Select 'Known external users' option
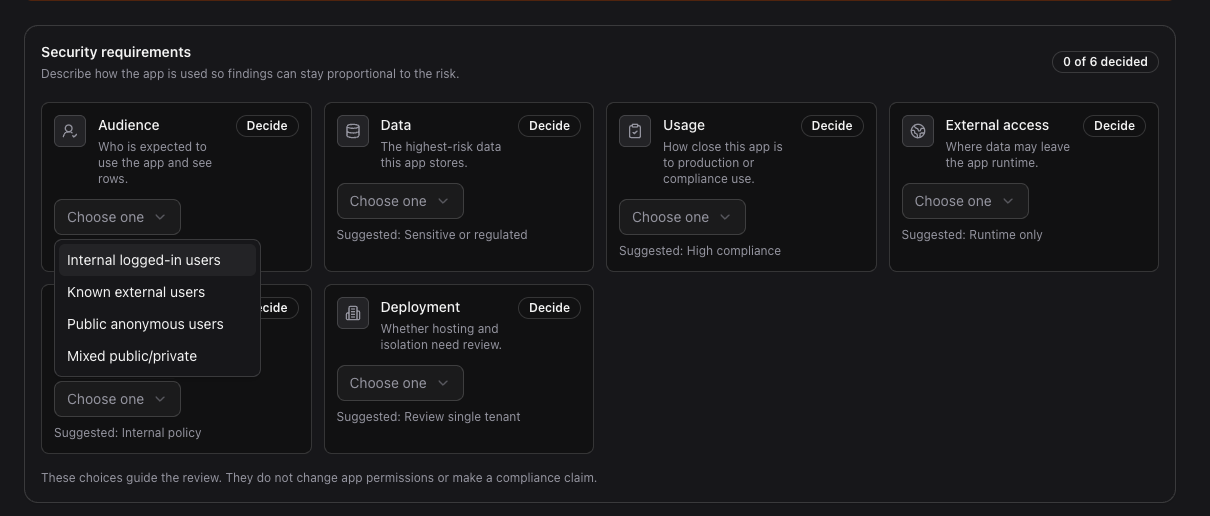 (157, 292)
